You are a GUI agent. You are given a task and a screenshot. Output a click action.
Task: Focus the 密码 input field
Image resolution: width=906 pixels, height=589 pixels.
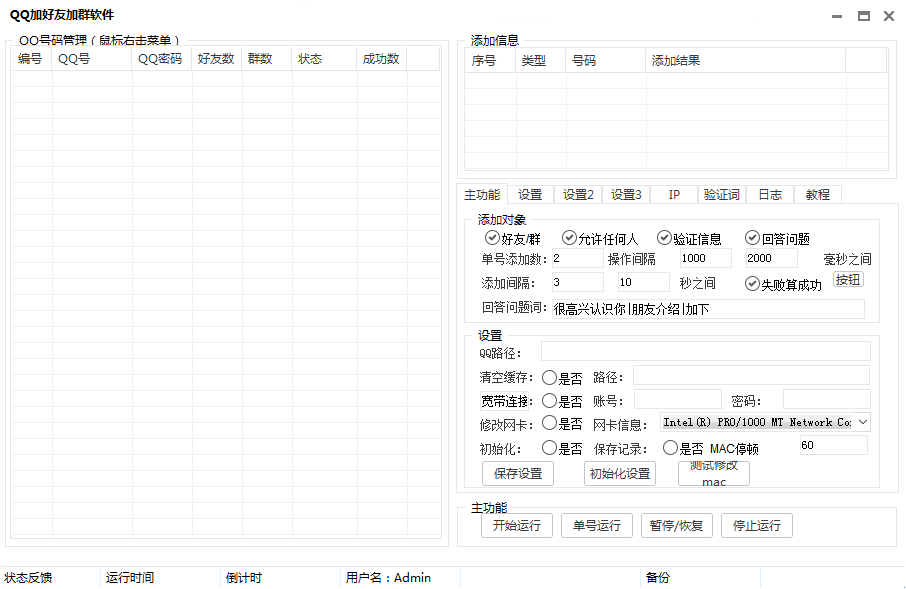pyautogui.click(x=827, y=399)
